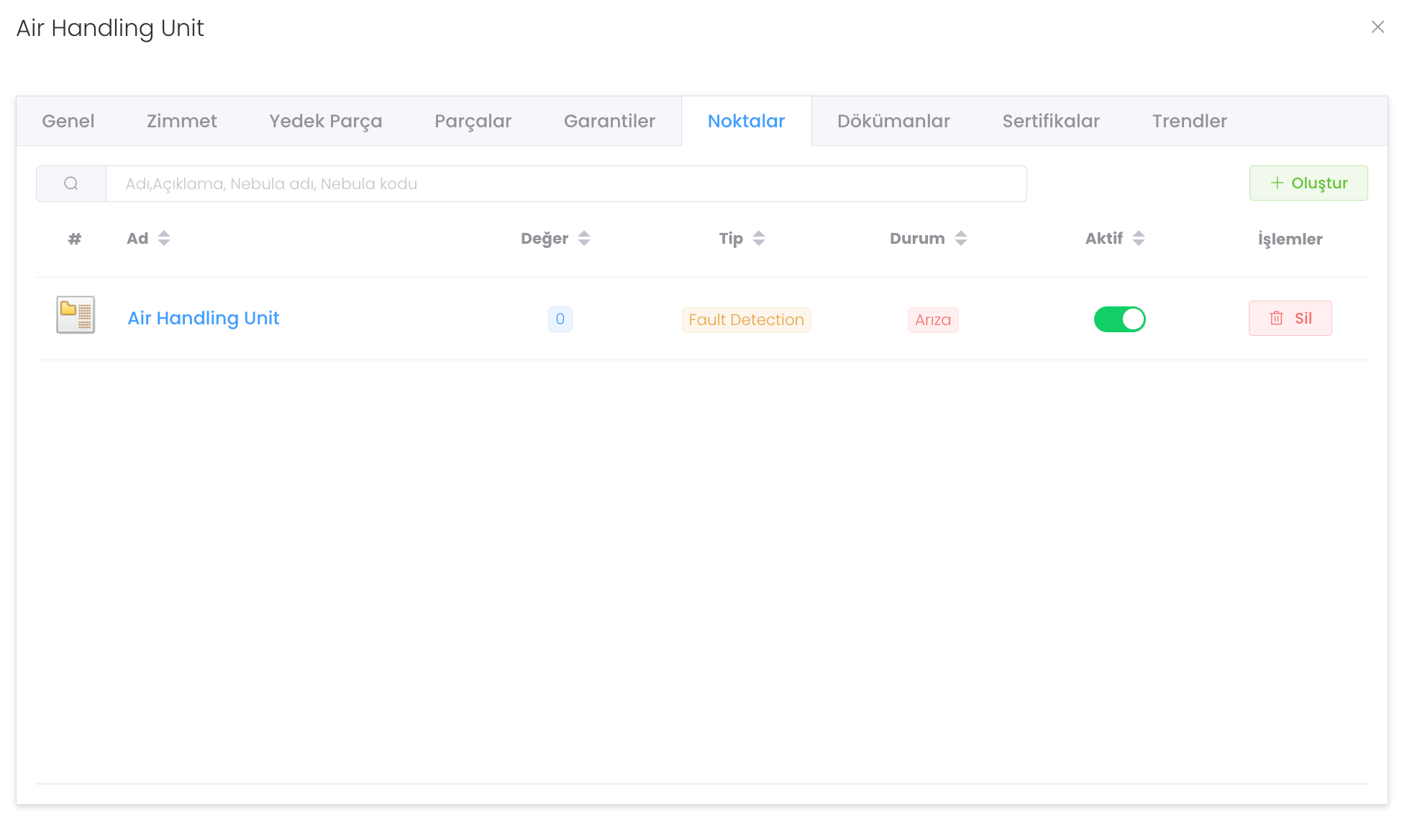The width and height of the screenshot is (1407, 840).
Task: Click the Fault Detection type tag
Action: point(746,319)
